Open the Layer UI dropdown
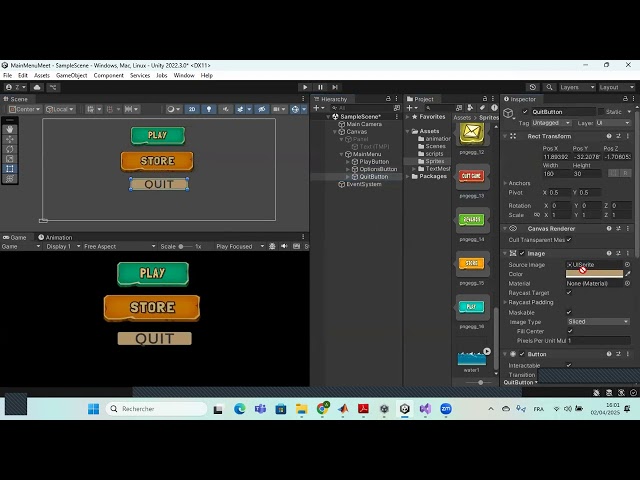 tap(611, 123)
